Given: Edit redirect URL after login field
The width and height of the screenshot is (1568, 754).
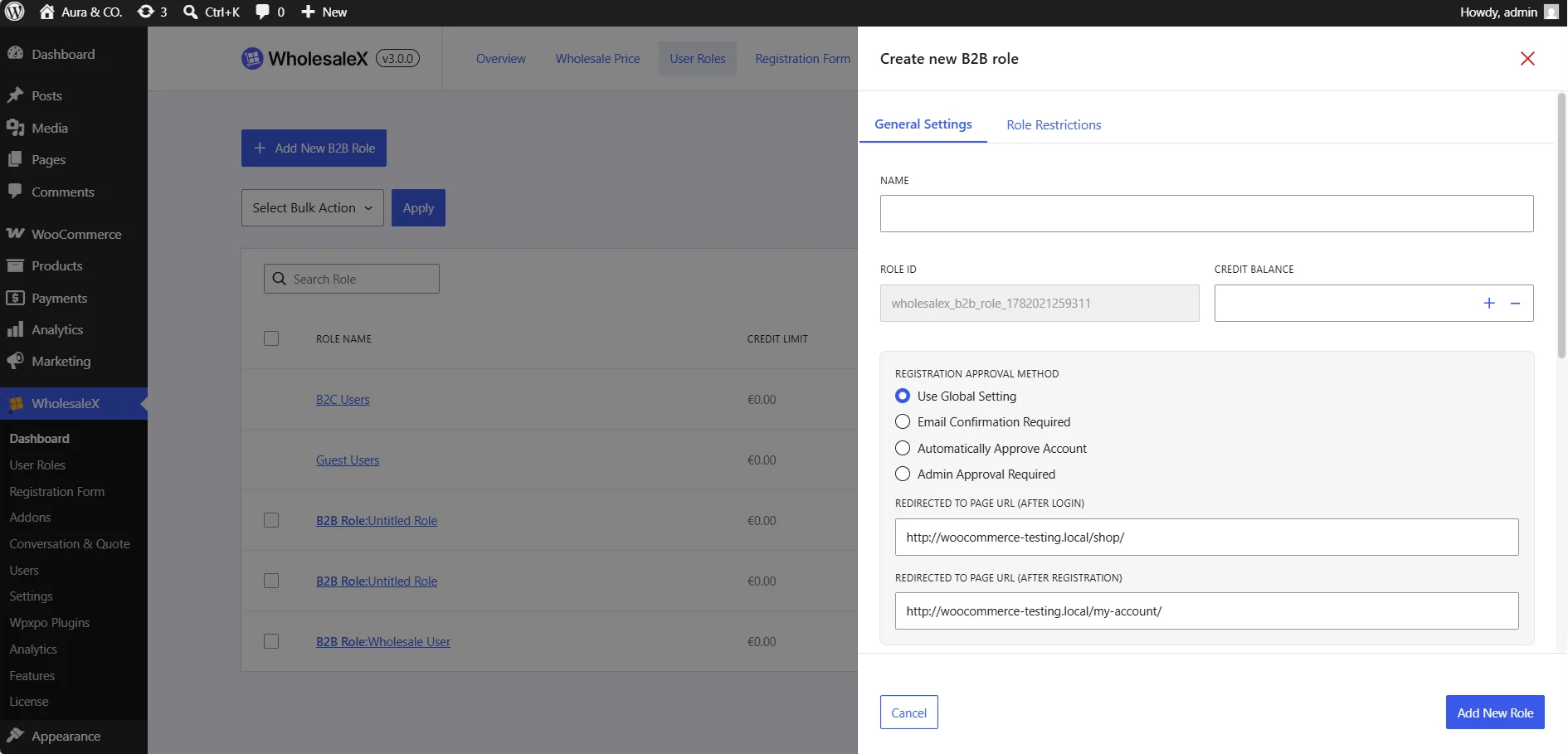Looking at the screenshot, I should 1206,537.
